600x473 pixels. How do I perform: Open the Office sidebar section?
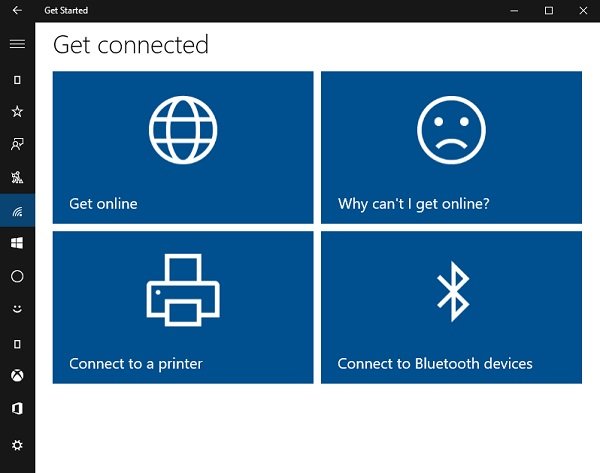(17, 409)
